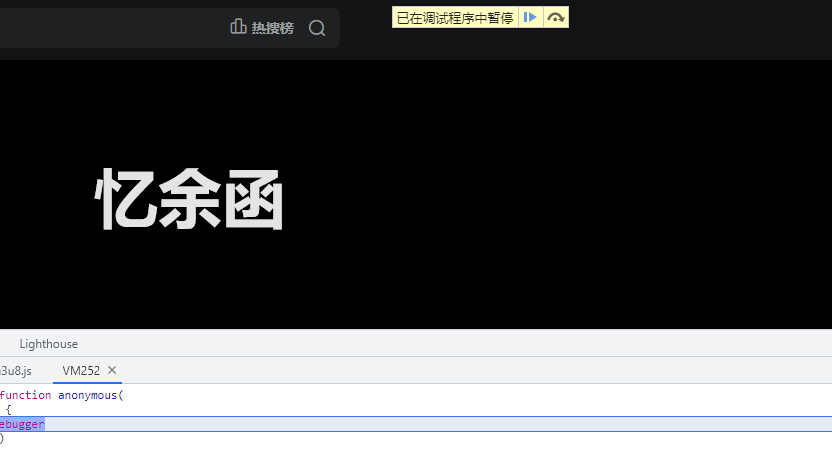Close the VM252 source tab
The height and width of the screenshot is (465, 832).
[112, 370]
